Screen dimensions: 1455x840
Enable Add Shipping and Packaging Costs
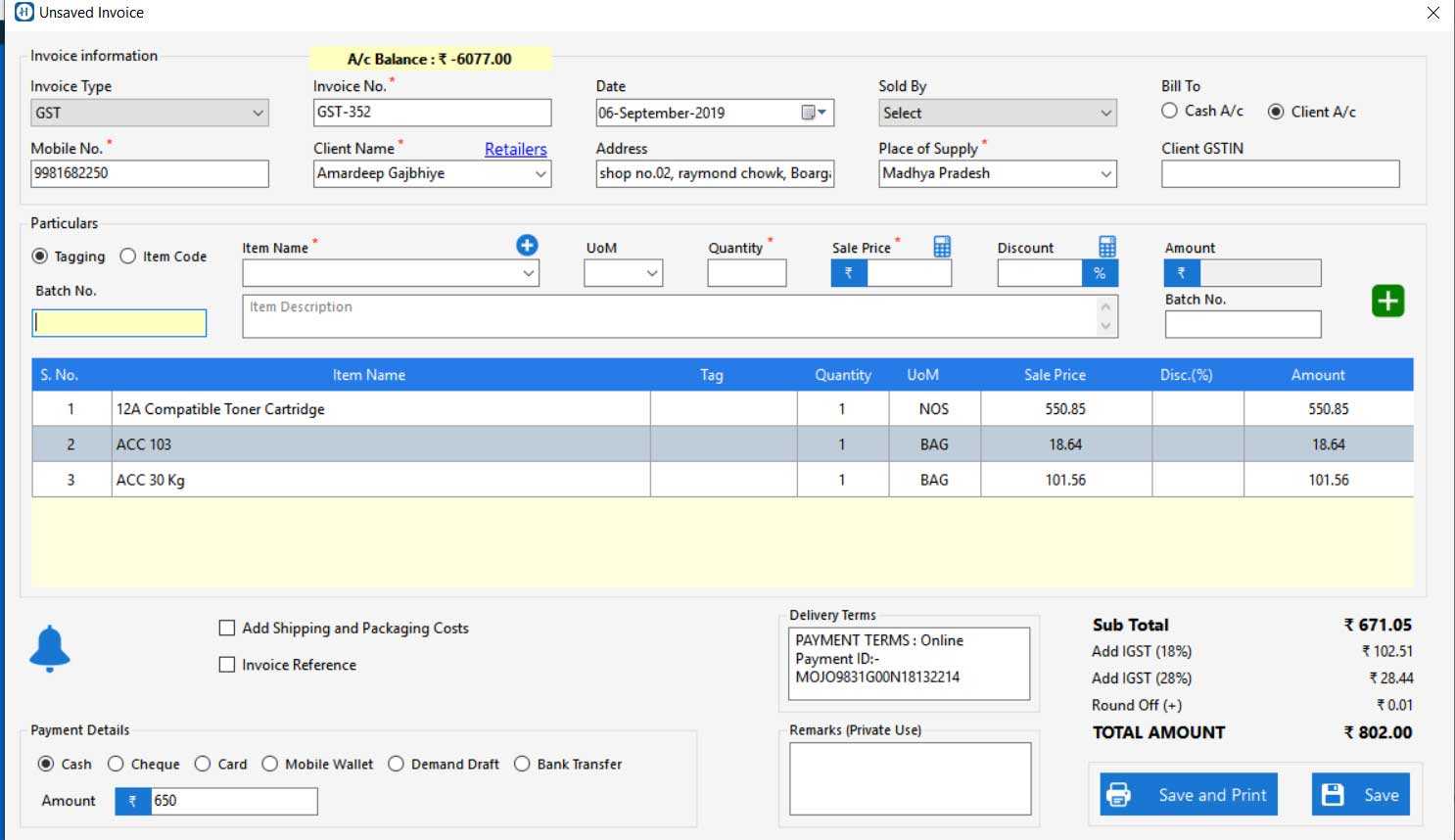click(227, 629)
